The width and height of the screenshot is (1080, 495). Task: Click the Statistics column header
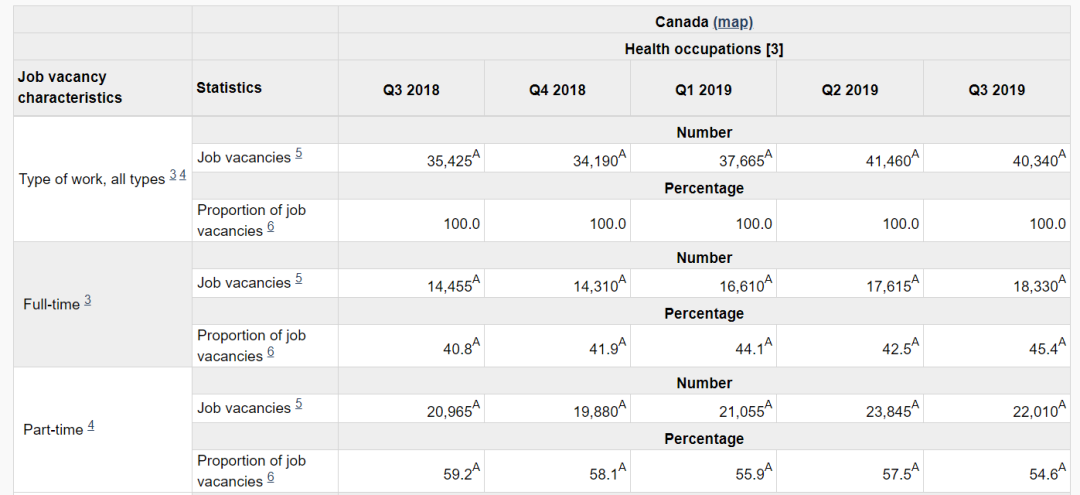(x=229, y=88)
